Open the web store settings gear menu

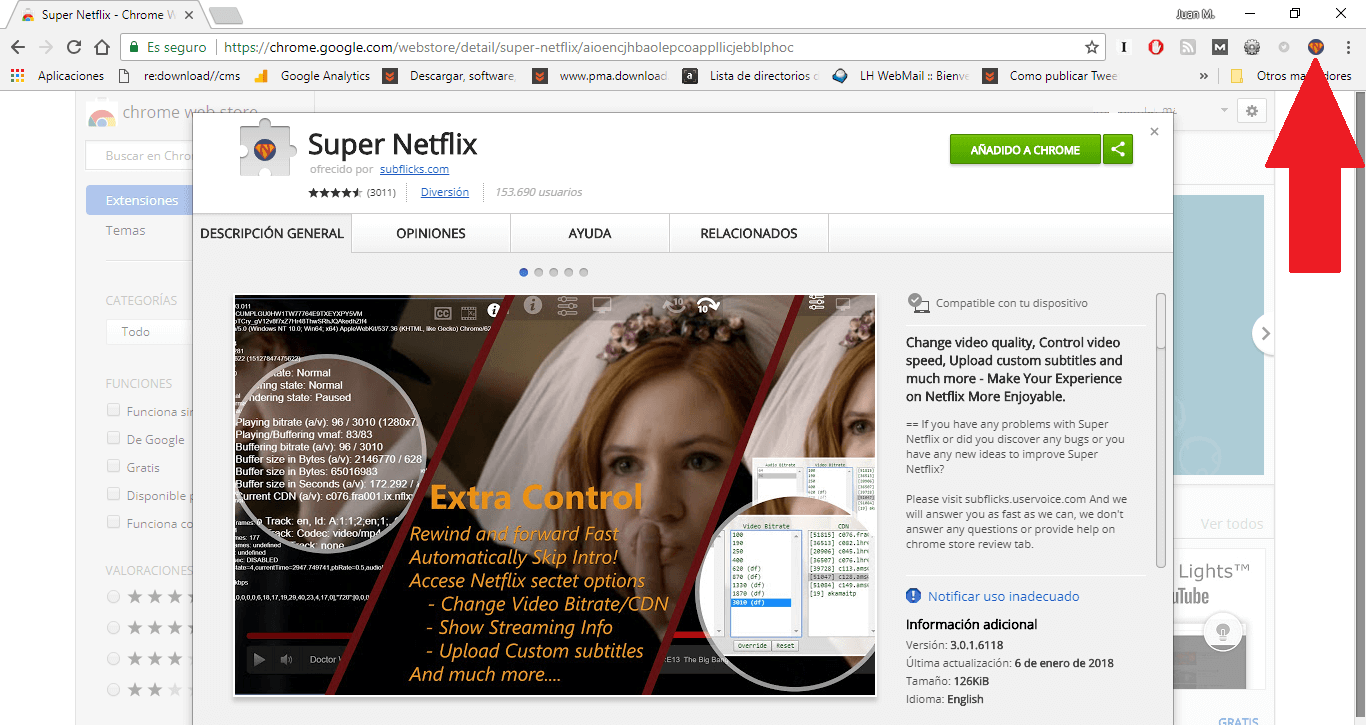pyautogui.click(x=1252, y=111)
